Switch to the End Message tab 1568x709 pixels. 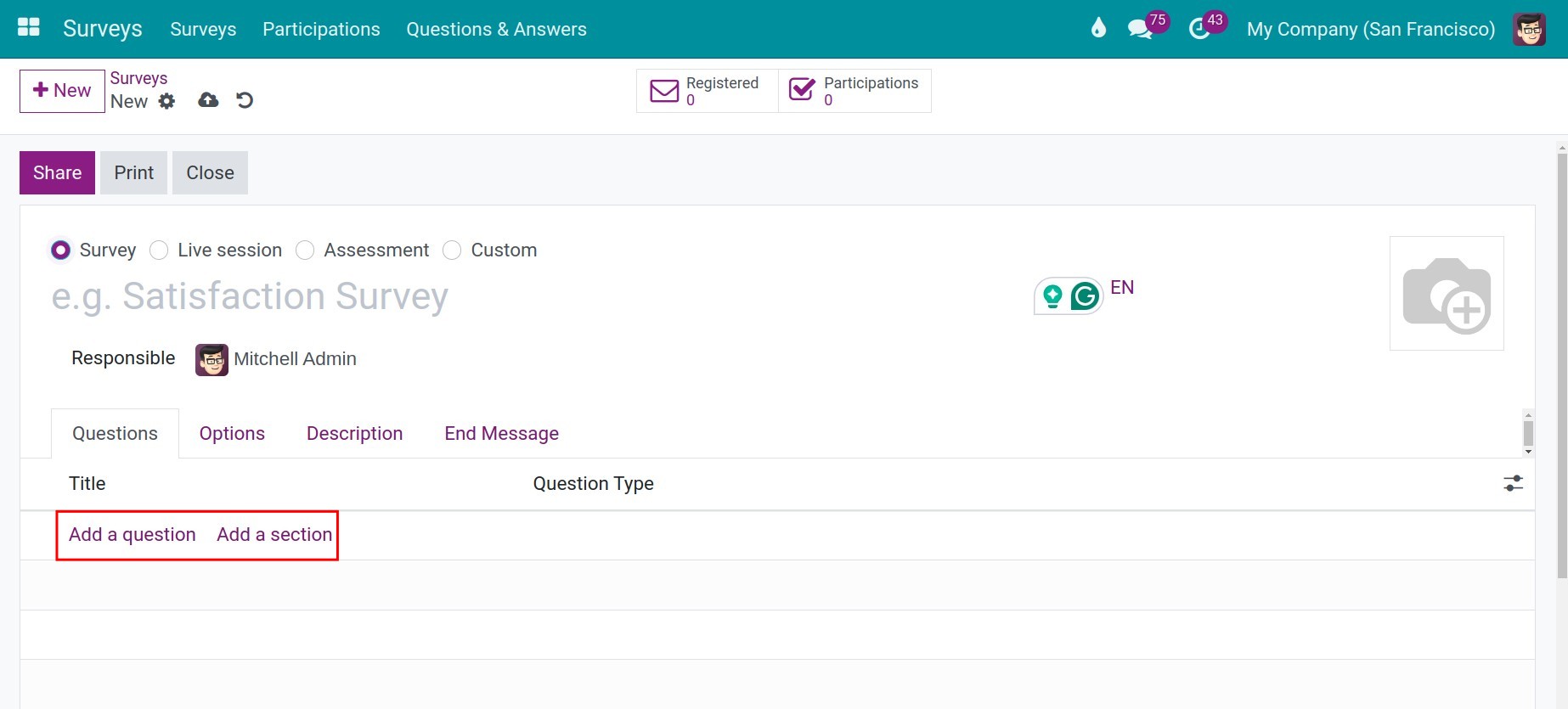click(501, 434)
